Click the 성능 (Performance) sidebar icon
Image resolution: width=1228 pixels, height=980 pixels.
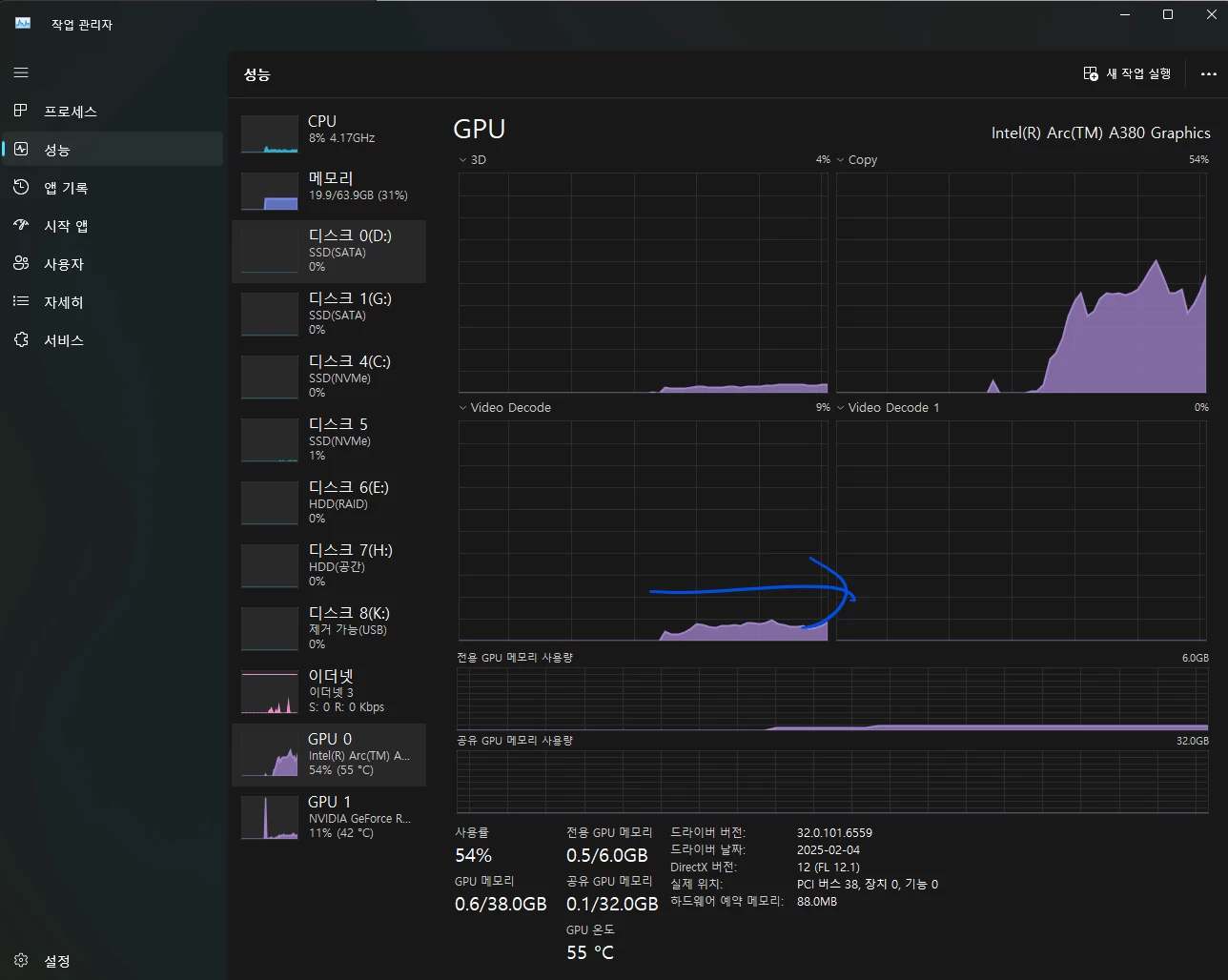21,149
